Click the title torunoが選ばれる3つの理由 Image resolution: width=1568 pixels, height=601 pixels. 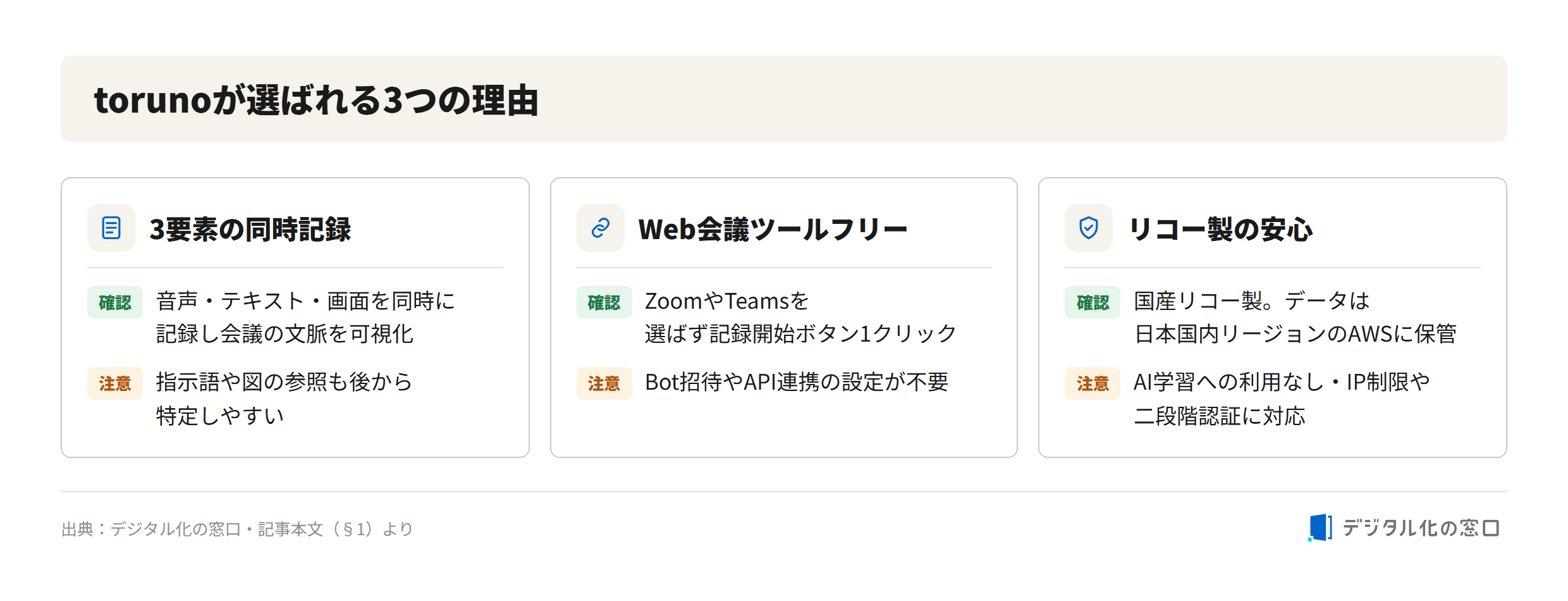pyautogui.click(x=316, y=100)
